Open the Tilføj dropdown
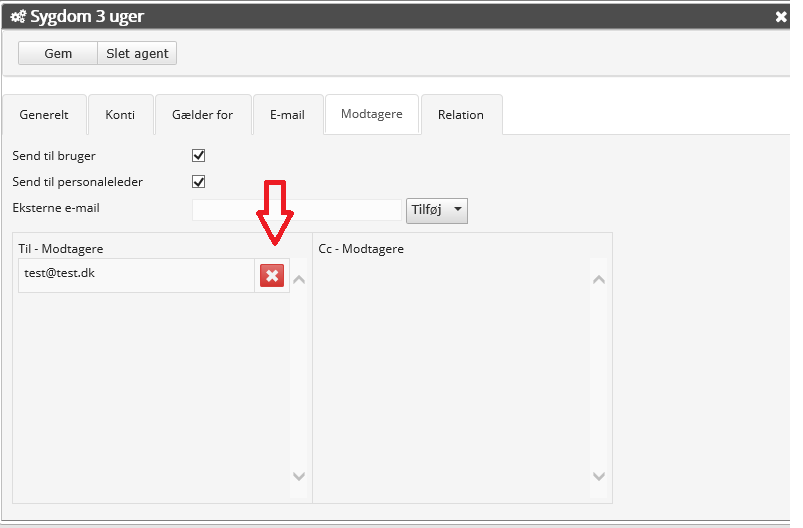This screenshot has width=803, height=528. pyautogui.click(x=437, y=210)
